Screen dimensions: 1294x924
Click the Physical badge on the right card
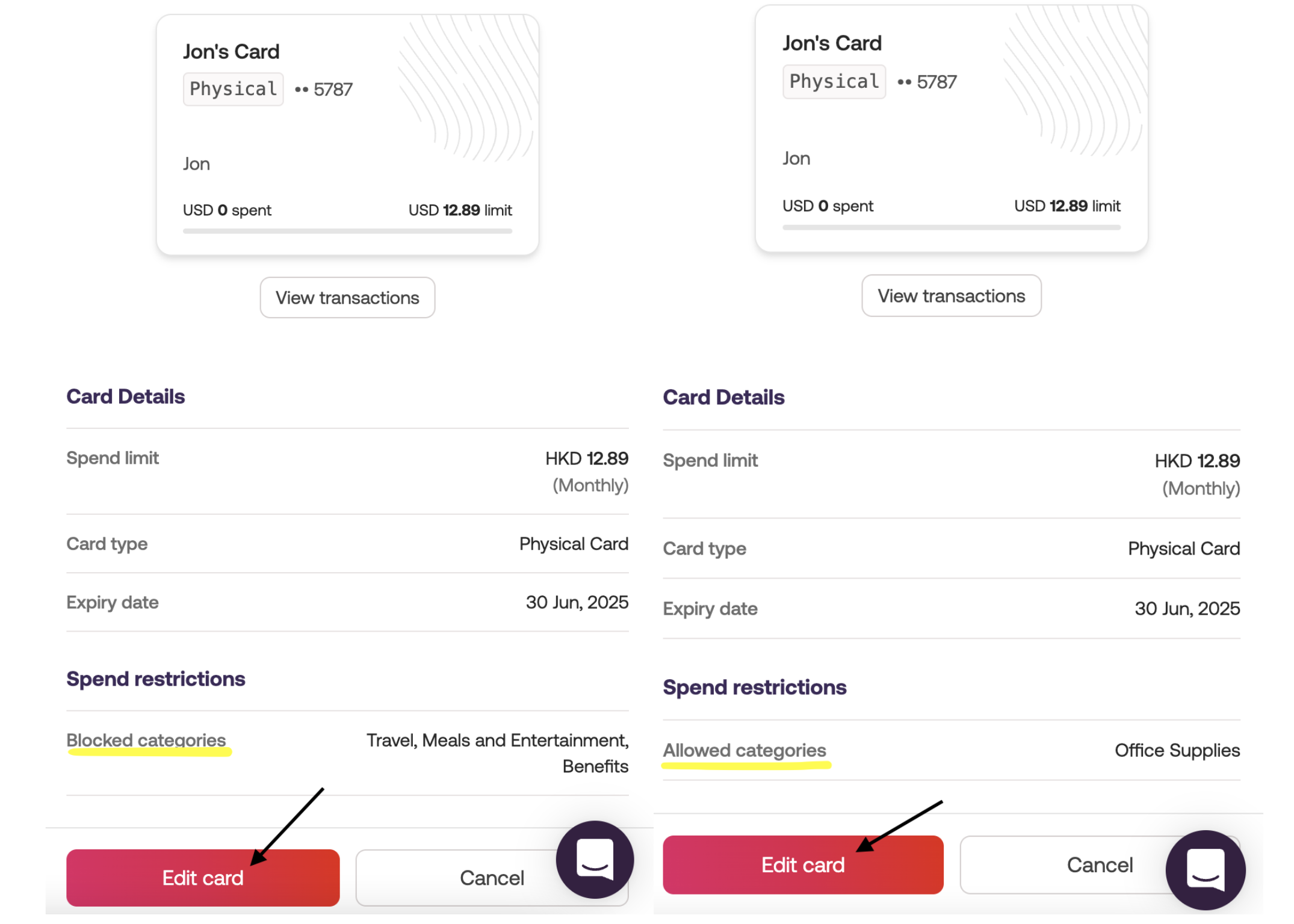[x=834, y=82]
